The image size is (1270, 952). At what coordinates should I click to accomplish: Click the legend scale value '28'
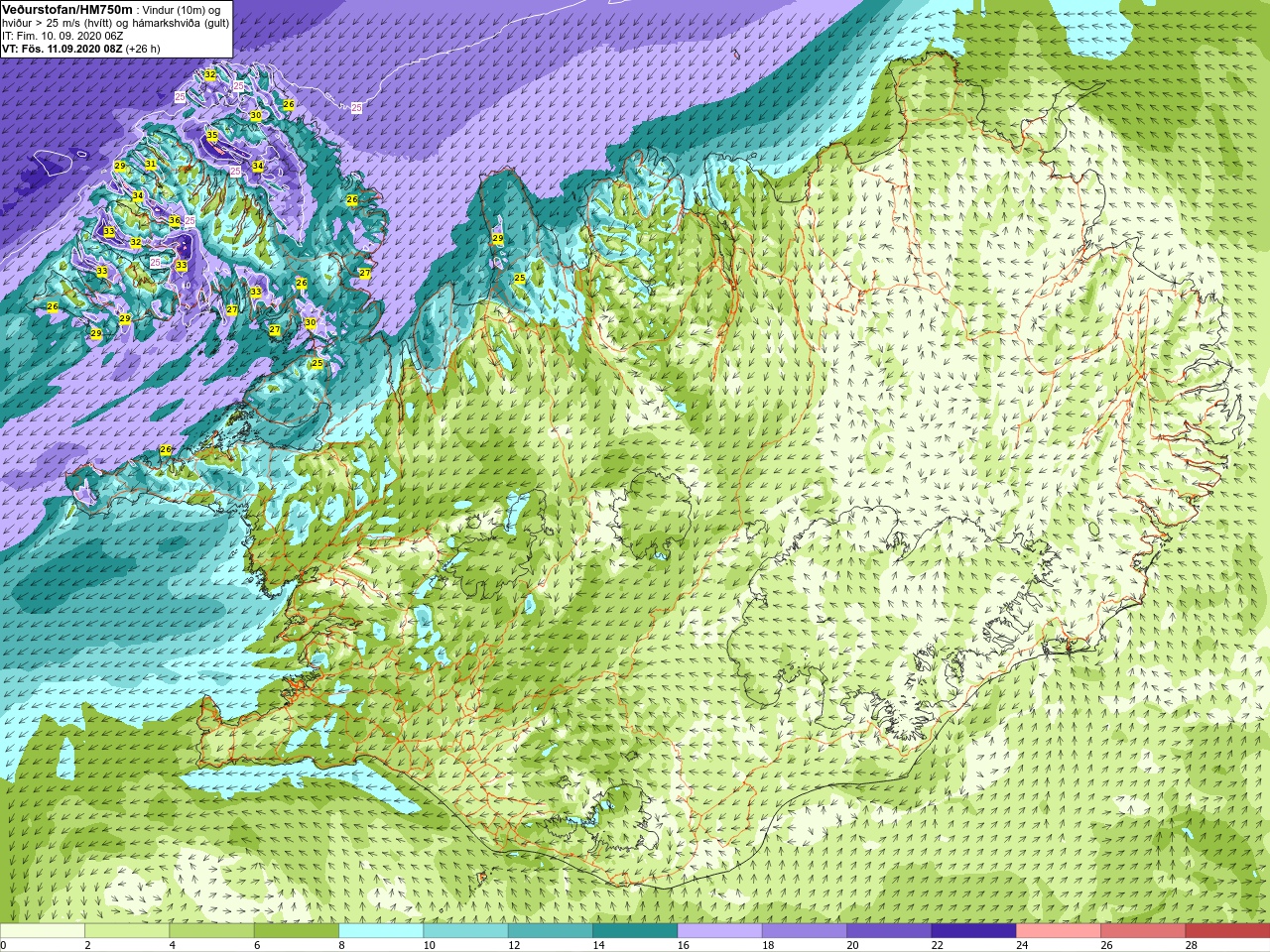[1192, 945]
